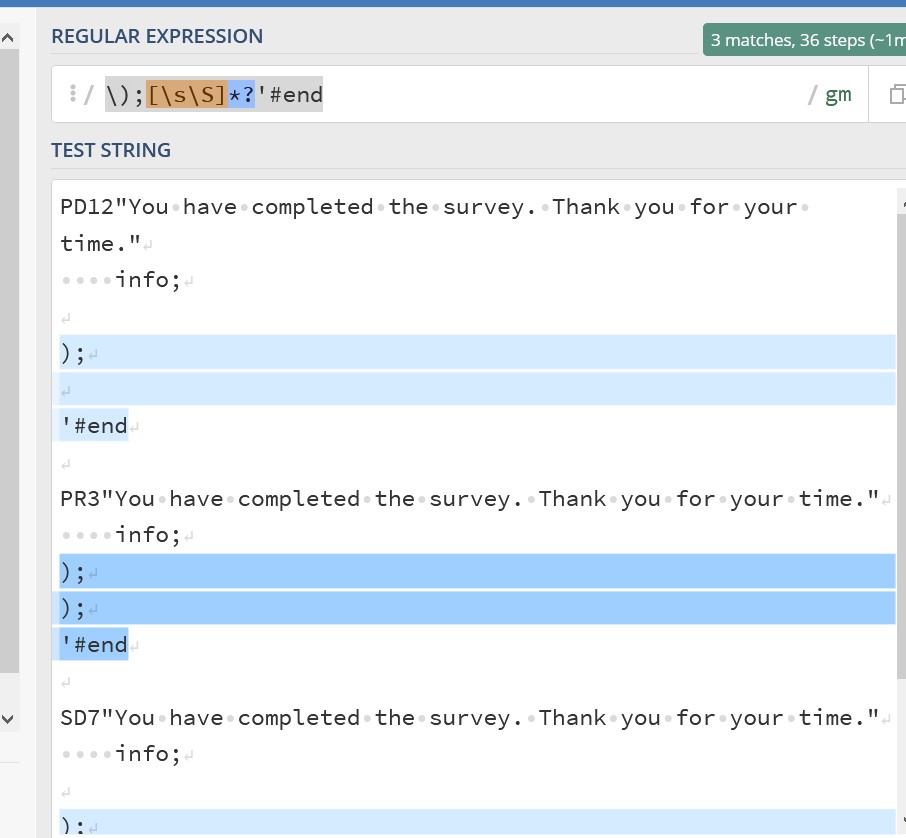Click the highlighted '#end match under PR3
Image resolution: width=906 pixels, height=838 pixels.
91,644
